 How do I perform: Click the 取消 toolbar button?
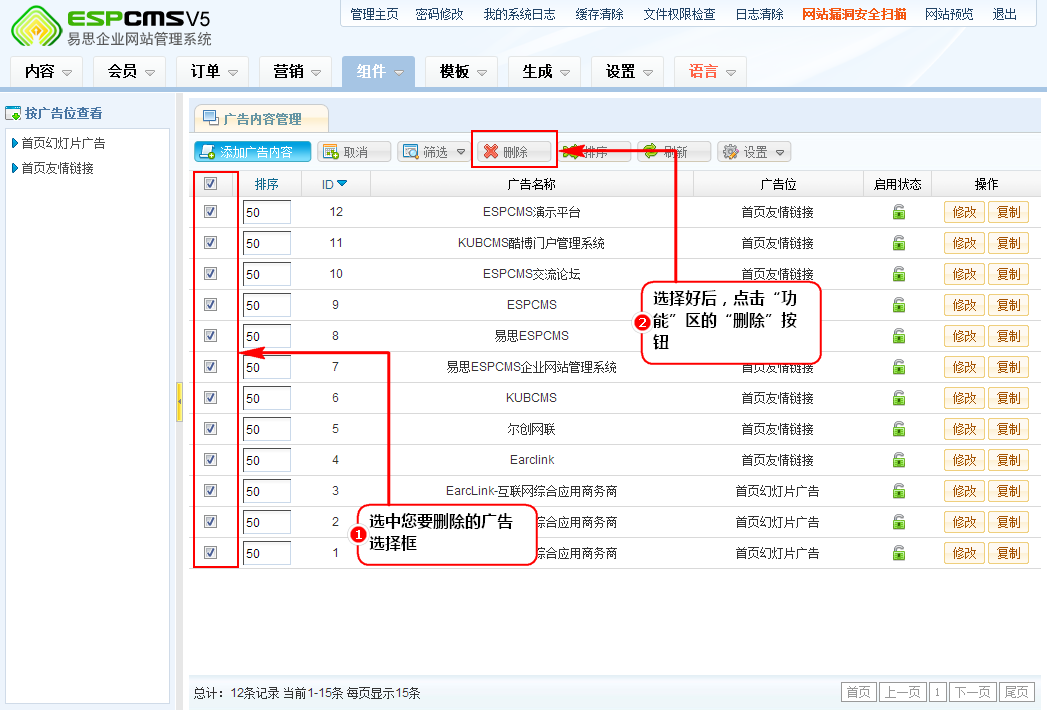click(354, 152)
